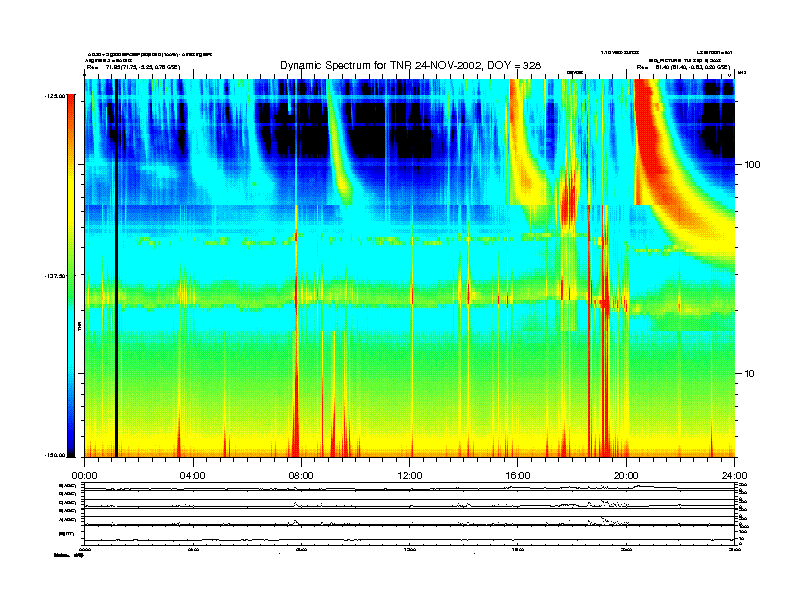
Task: Click the "08:00" time axis label
Action: [x=301, y=476]
